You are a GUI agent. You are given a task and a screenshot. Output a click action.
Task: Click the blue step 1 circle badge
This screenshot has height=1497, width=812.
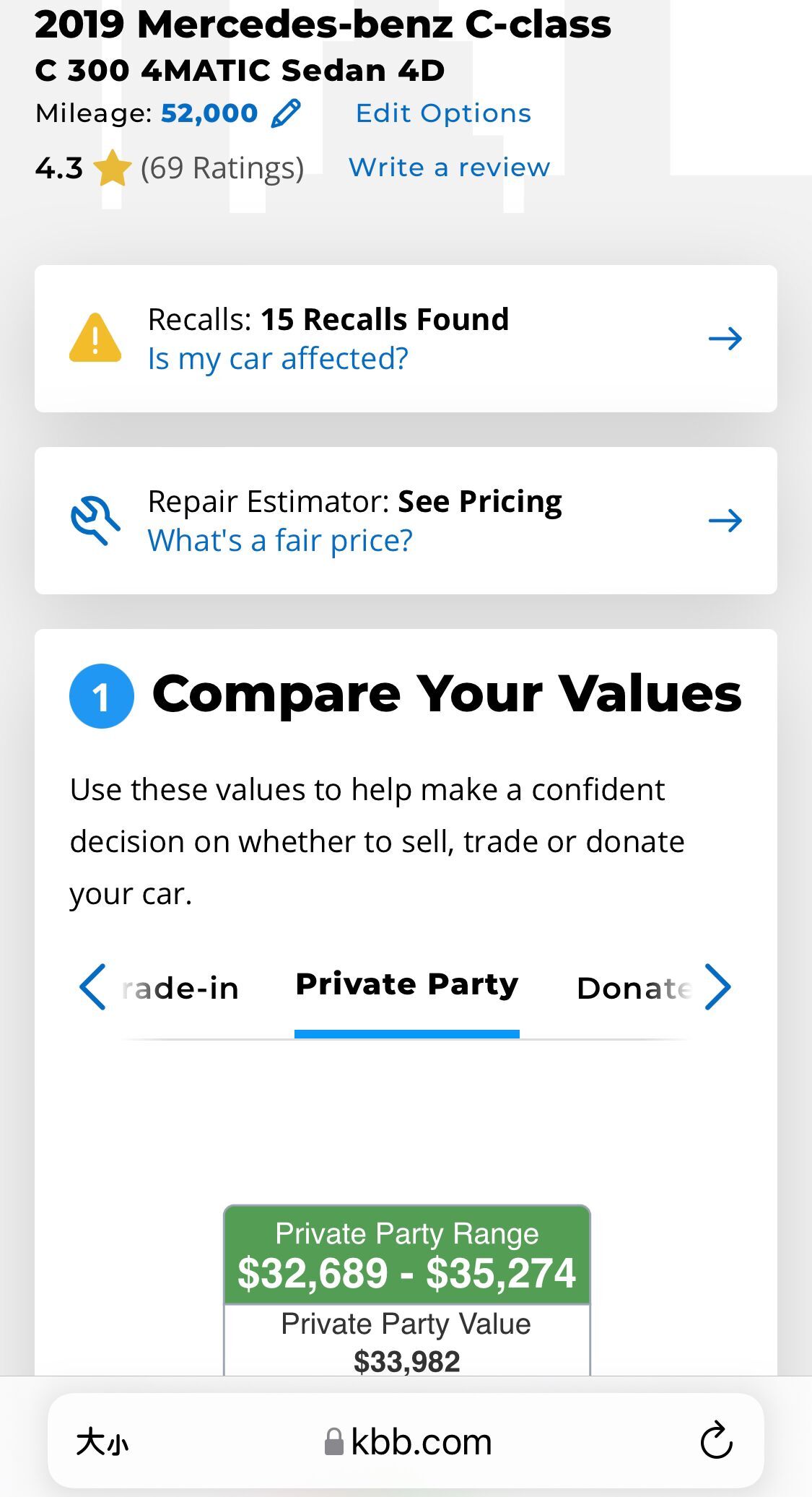pyautogui.click(x=101, y=695)
